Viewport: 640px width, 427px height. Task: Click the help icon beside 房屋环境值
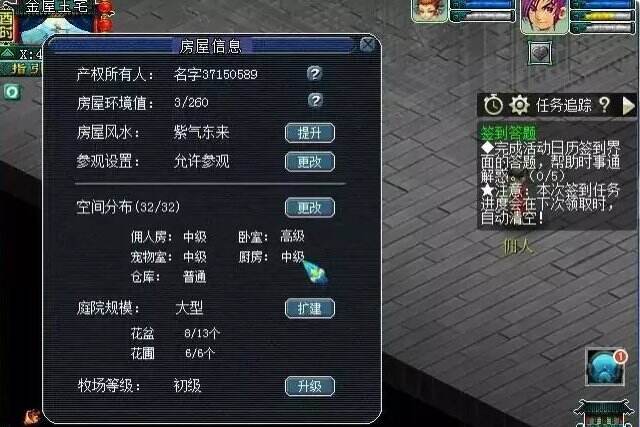pos(315,100)
